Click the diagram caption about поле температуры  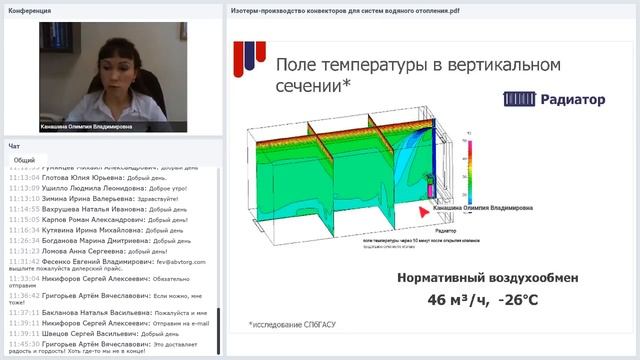point(421,241)
